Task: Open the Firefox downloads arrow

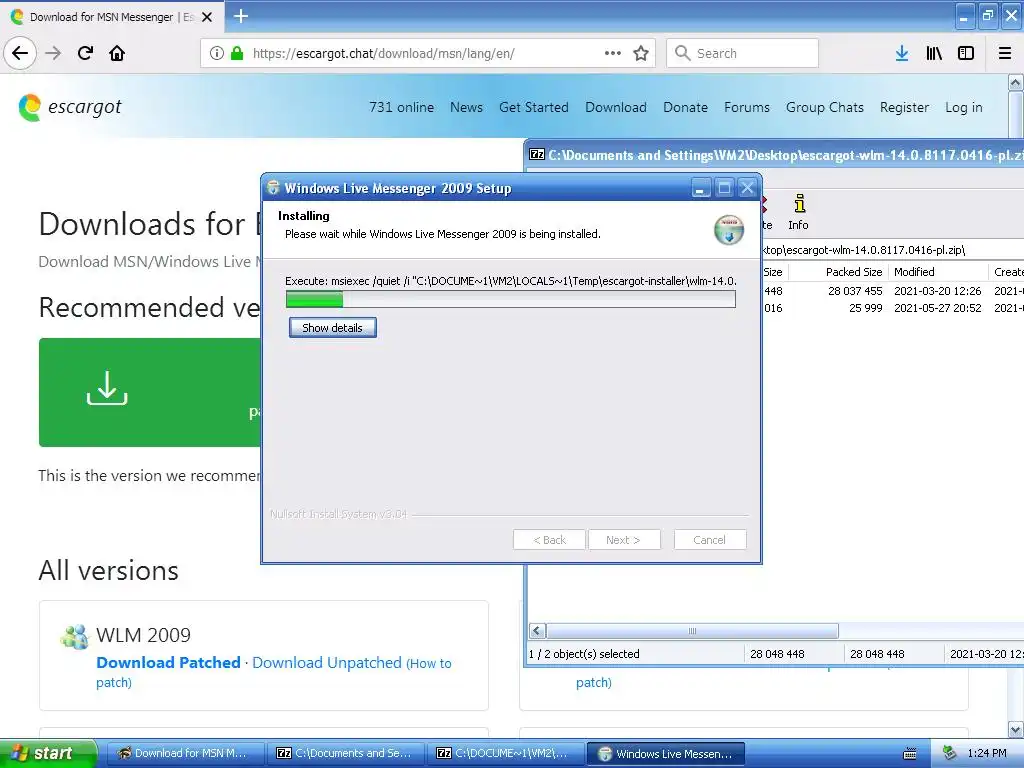Action: click(902, 53)
